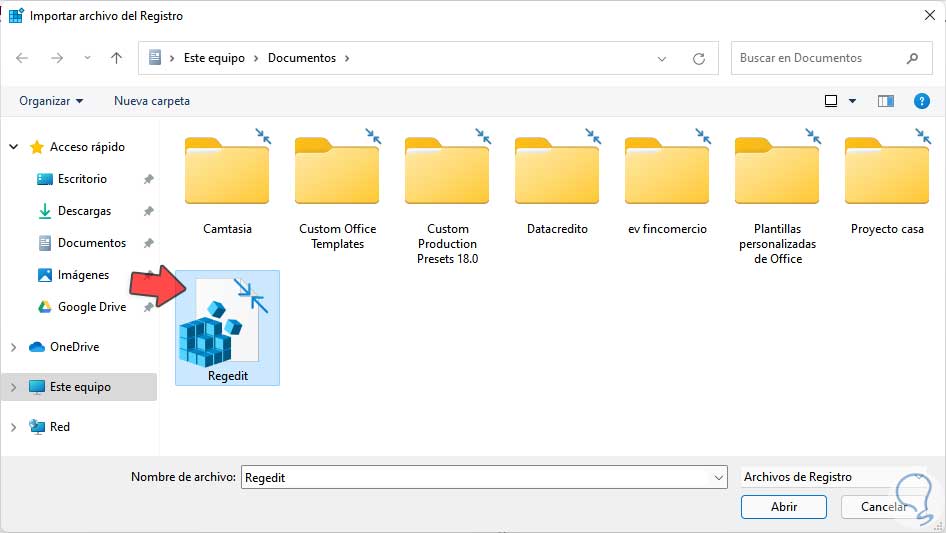Expand the chevron after Documentos breadcrumb
The image size is (946, 533).
(347, 58)
